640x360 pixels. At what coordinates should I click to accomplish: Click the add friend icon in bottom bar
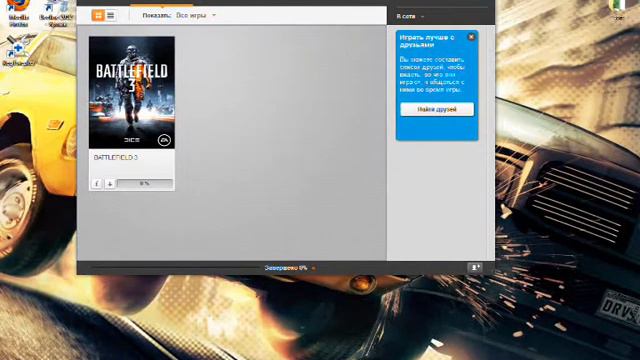click(475, 268)
